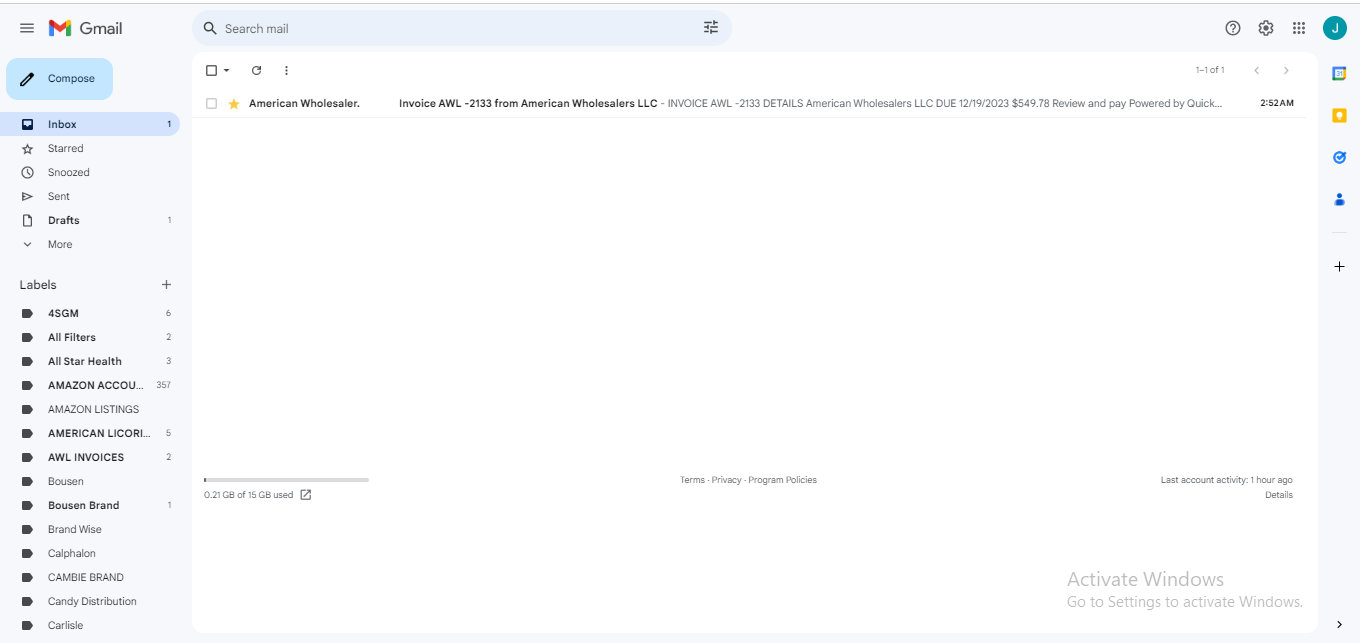The height and width of the screenshot is (643, 1360).
Task: Open the AWL INVOICES label
Action: (90, 457)
